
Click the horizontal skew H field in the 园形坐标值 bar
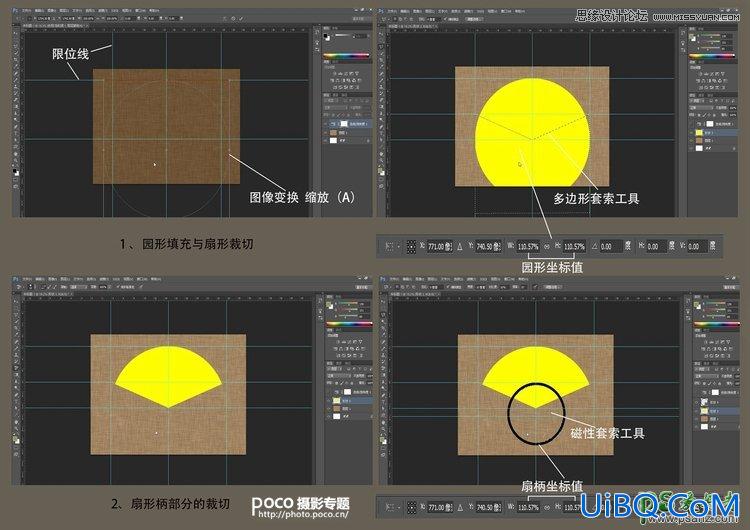pyautogui.click(x=657, y=246)
